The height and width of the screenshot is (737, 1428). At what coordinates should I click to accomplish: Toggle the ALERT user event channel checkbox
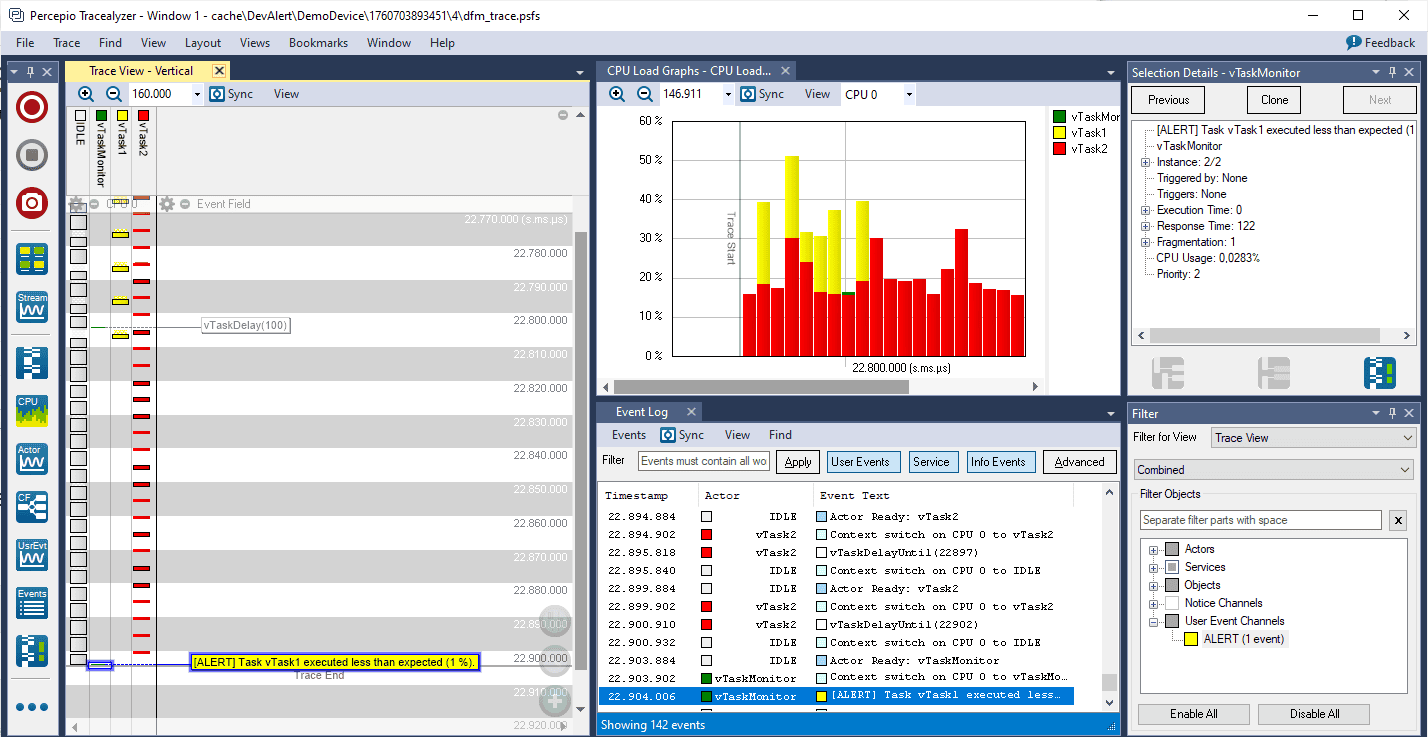pos(1191,639)
